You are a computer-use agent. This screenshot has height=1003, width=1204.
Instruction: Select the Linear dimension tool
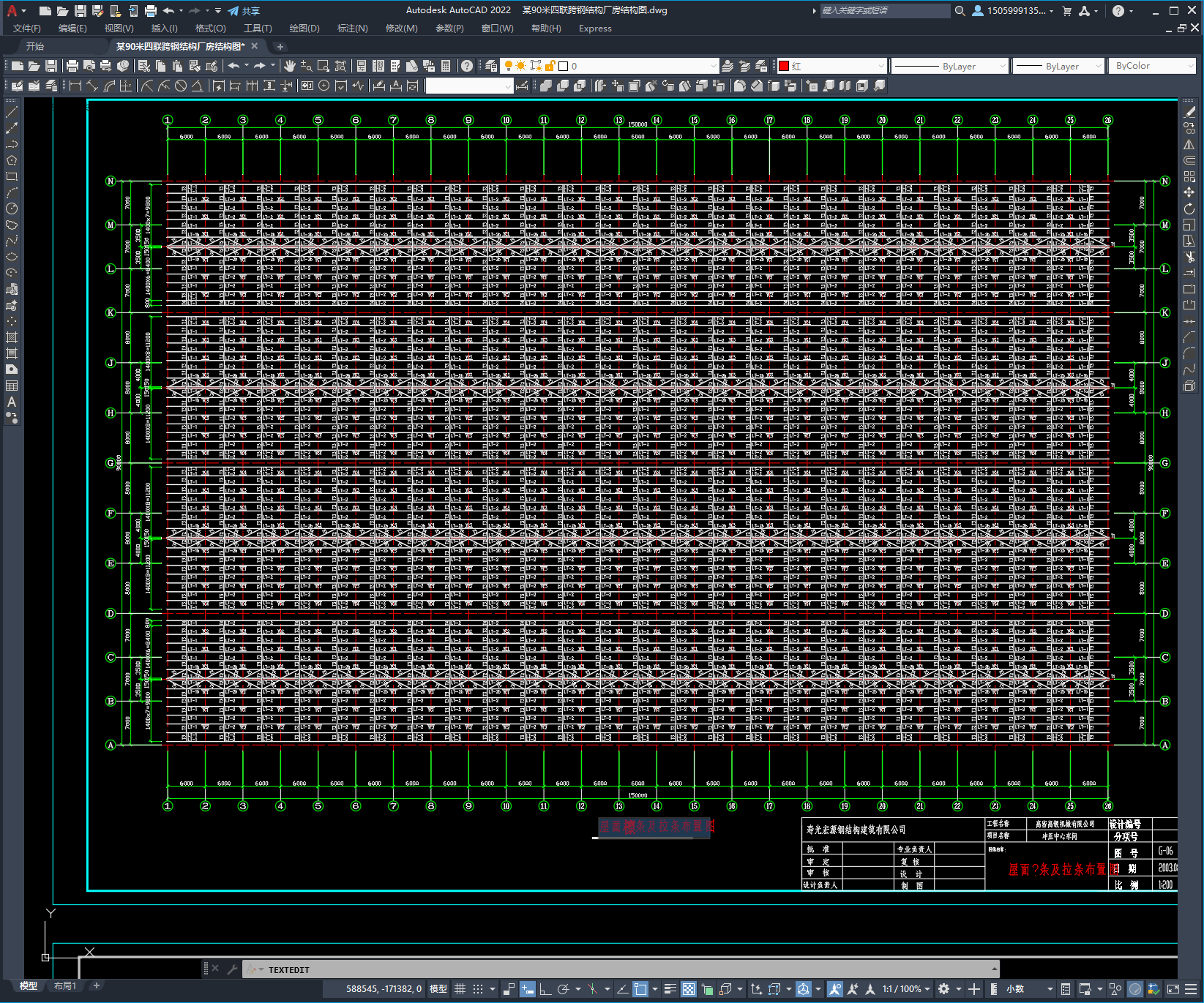[x=75, y=86]
